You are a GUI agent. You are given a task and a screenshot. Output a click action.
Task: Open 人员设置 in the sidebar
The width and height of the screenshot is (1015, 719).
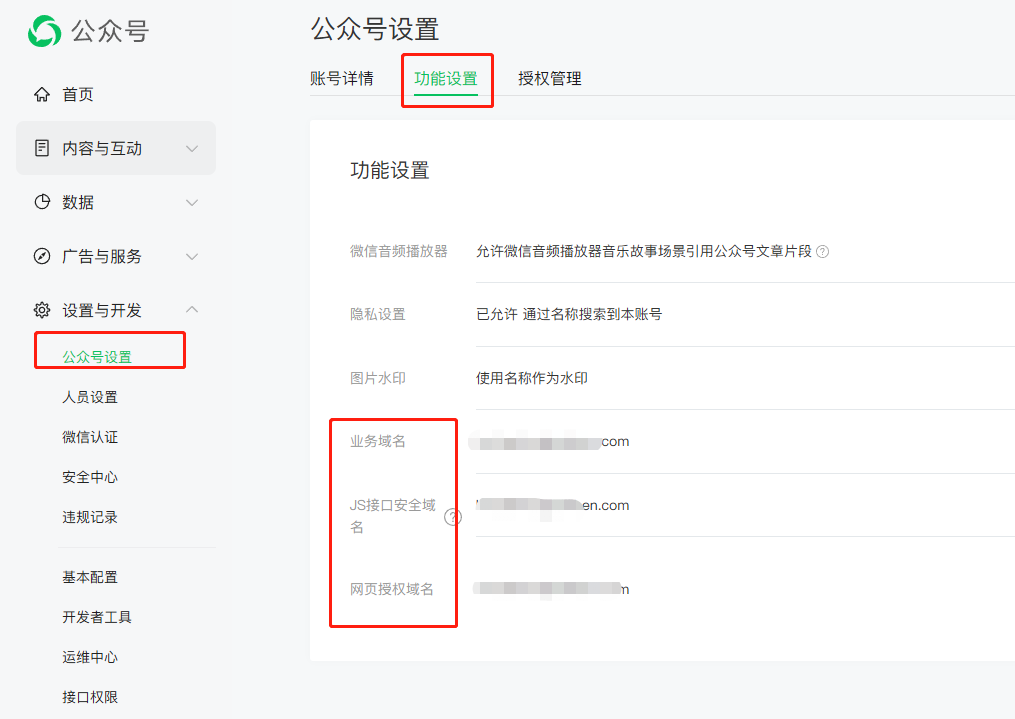click(x=90, y=397)
